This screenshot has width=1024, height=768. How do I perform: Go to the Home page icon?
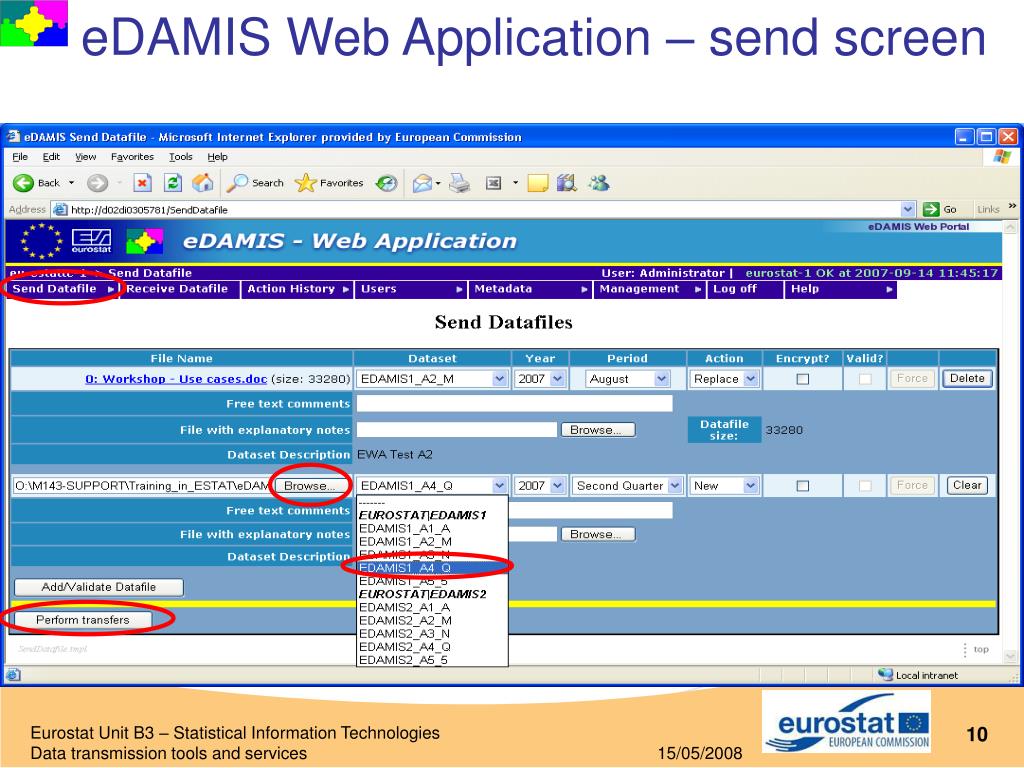click(202, 183)
